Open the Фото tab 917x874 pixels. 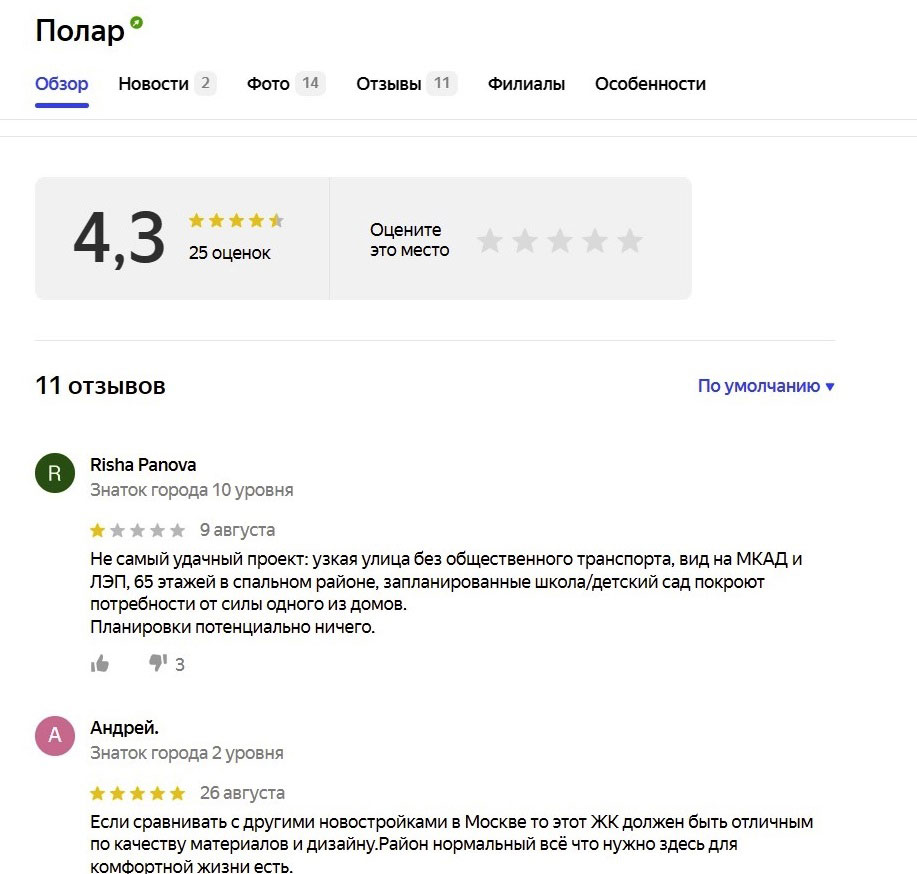coord(286,84)
